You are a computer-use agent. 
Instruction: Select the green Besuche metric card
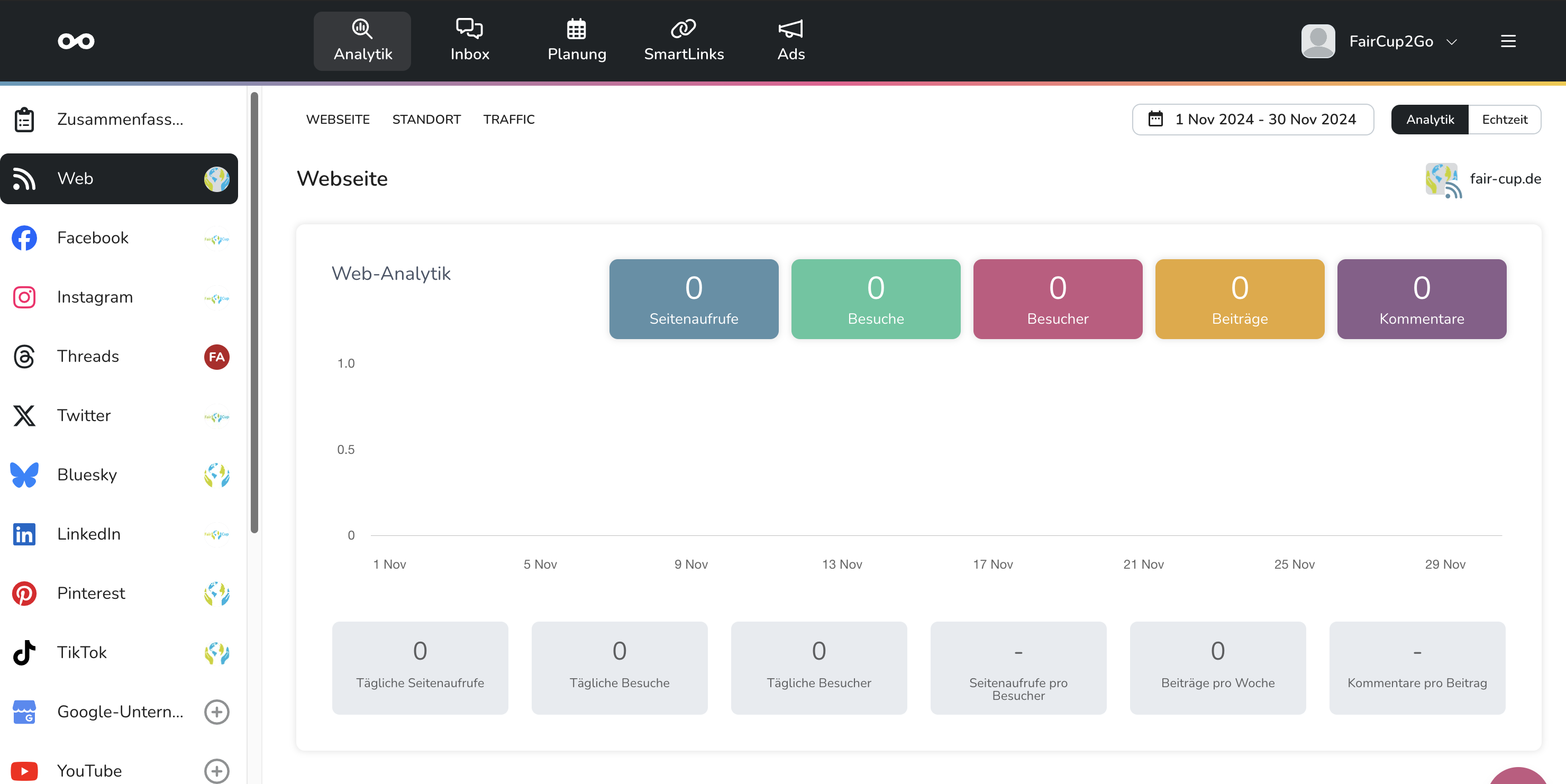pos(876,299)
